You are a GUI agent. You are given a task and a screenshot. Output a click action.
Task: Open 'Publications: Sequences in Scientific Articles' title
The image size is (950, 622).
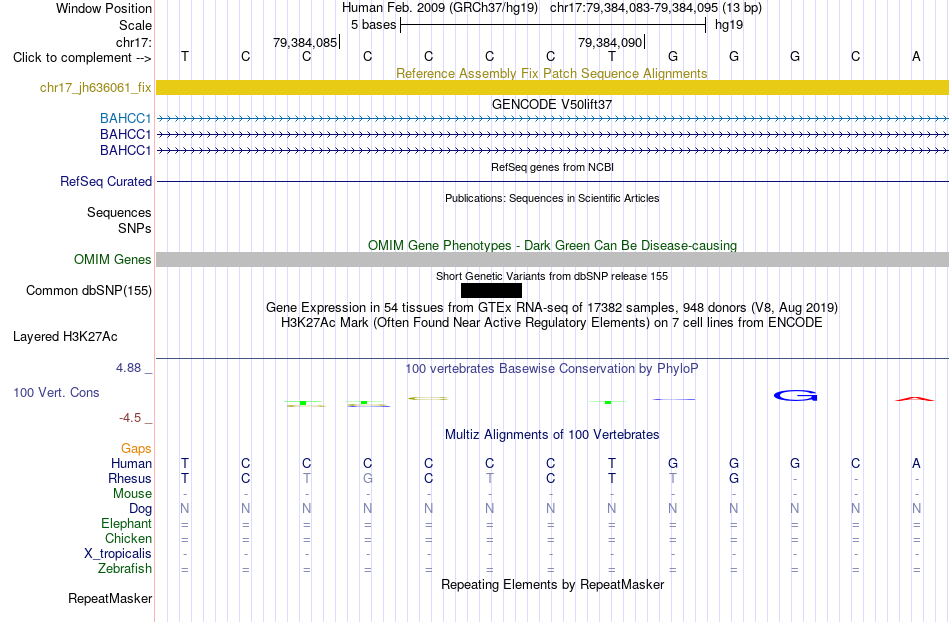tap(552, 198)
